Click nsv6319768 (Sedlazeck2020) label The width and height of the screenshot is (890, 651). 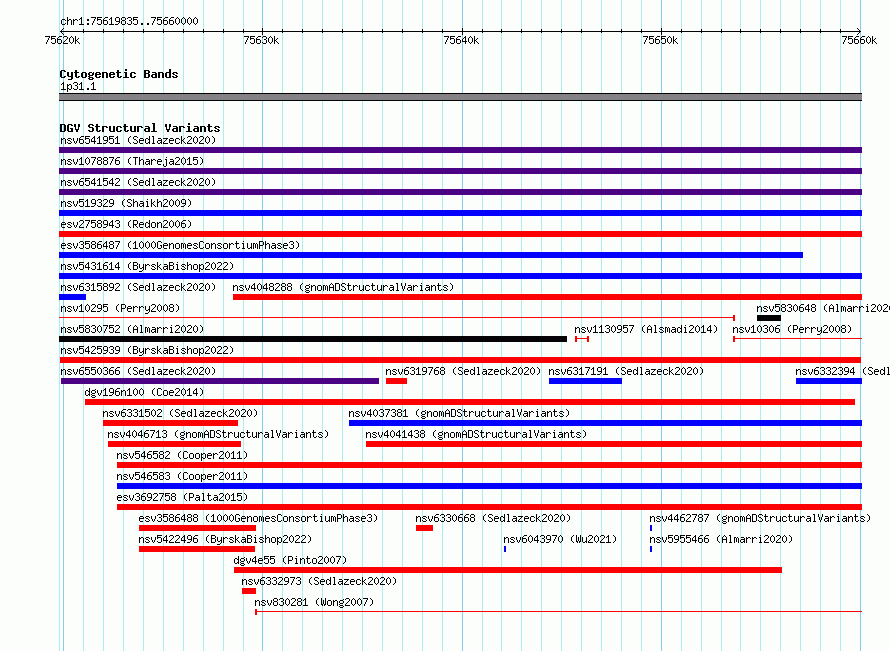click(x=463, y=371)
